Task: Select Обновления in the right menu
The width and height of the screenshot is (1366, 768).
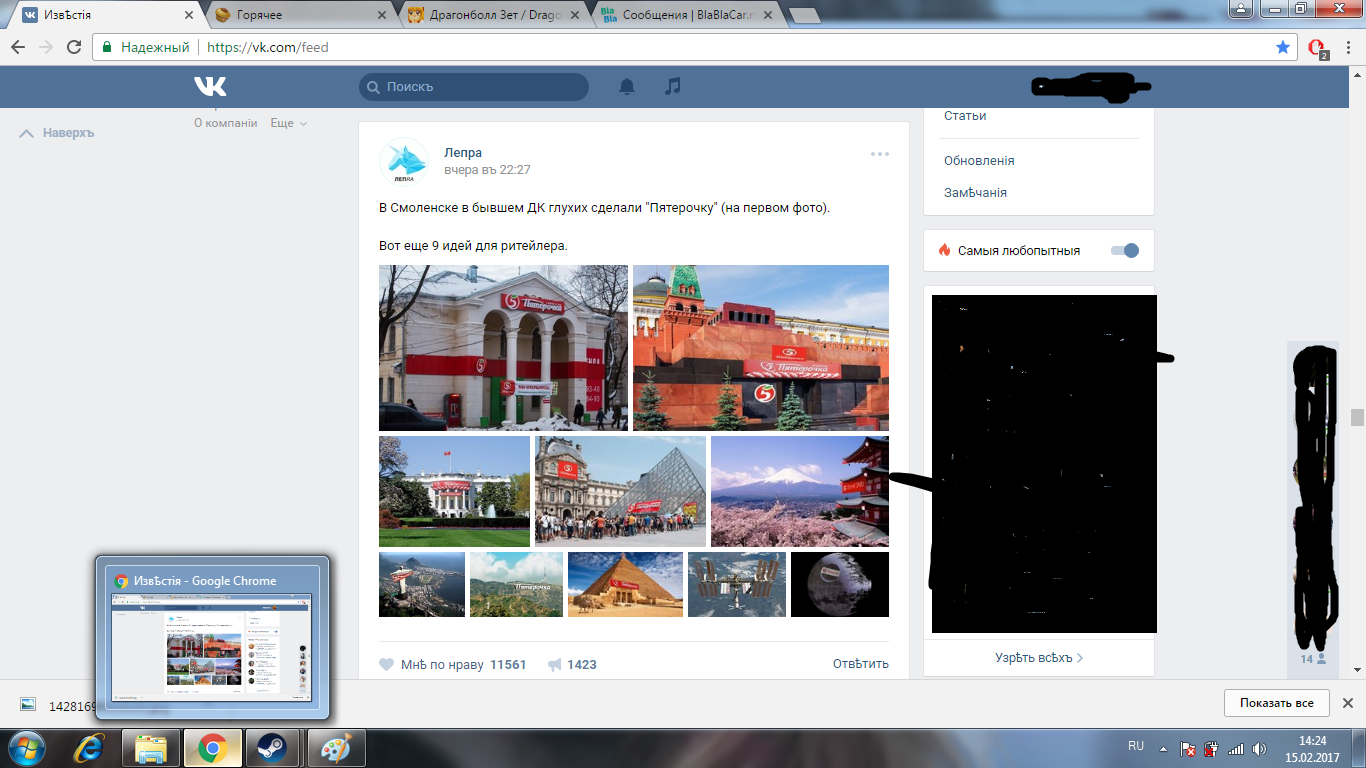Action: pos(979,160)
